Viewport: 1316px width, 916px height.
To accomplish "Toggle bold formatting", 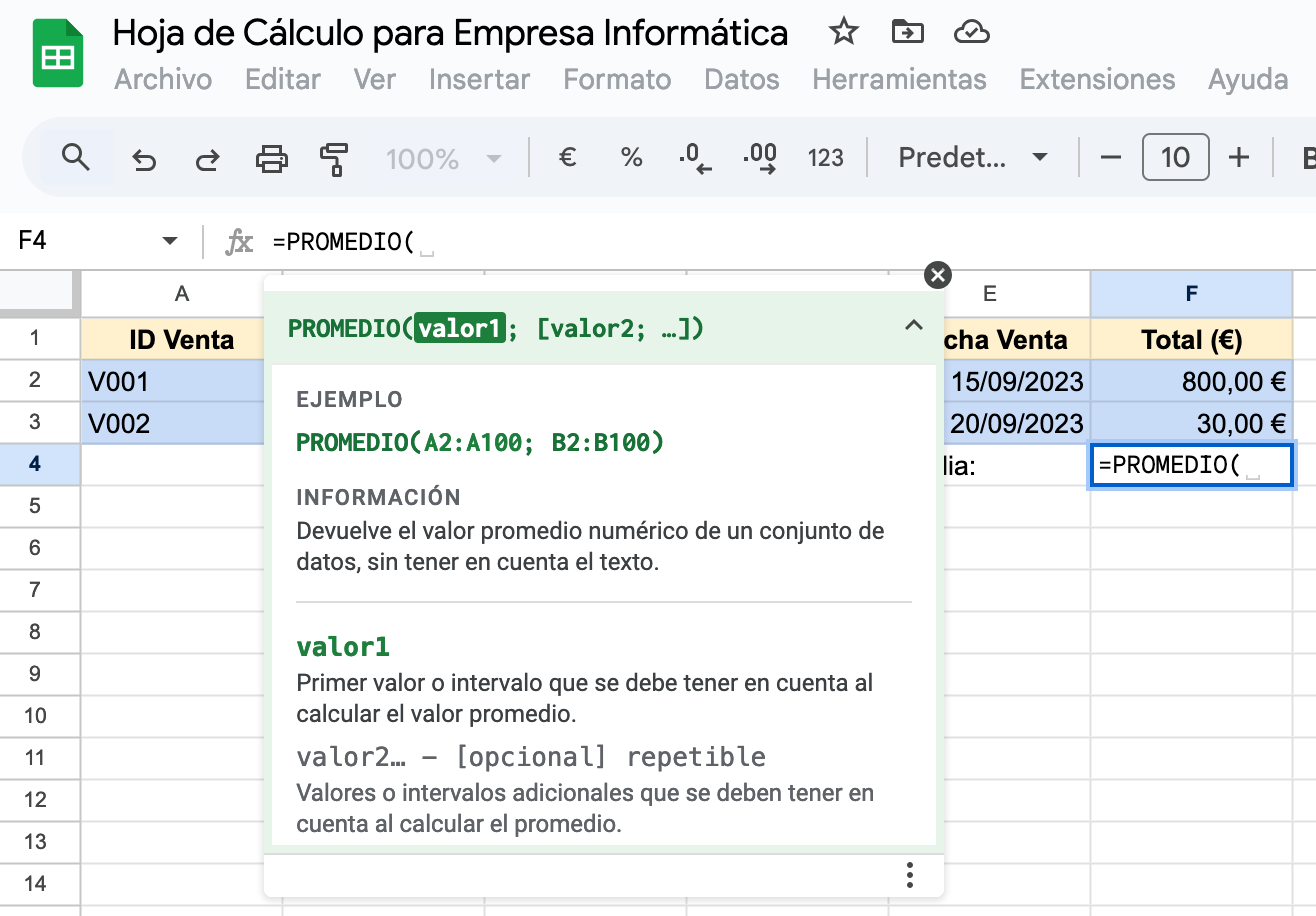I will tap(1308, 157).
